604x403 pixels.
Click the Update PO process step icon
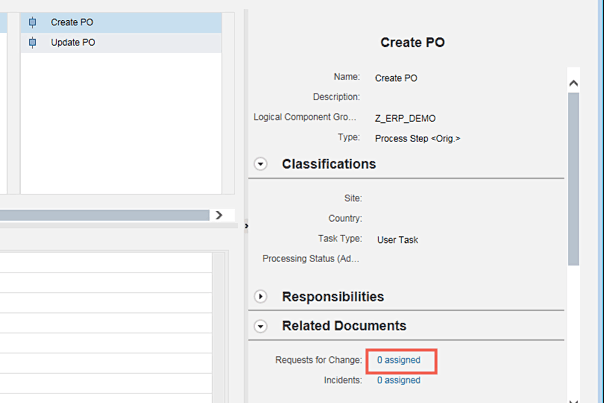pyautogui.click(x=33, y=43)
